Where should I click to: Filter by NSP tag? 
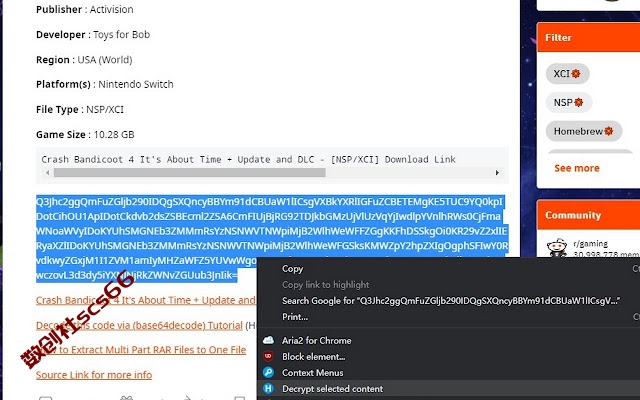[x=569, y=102]
